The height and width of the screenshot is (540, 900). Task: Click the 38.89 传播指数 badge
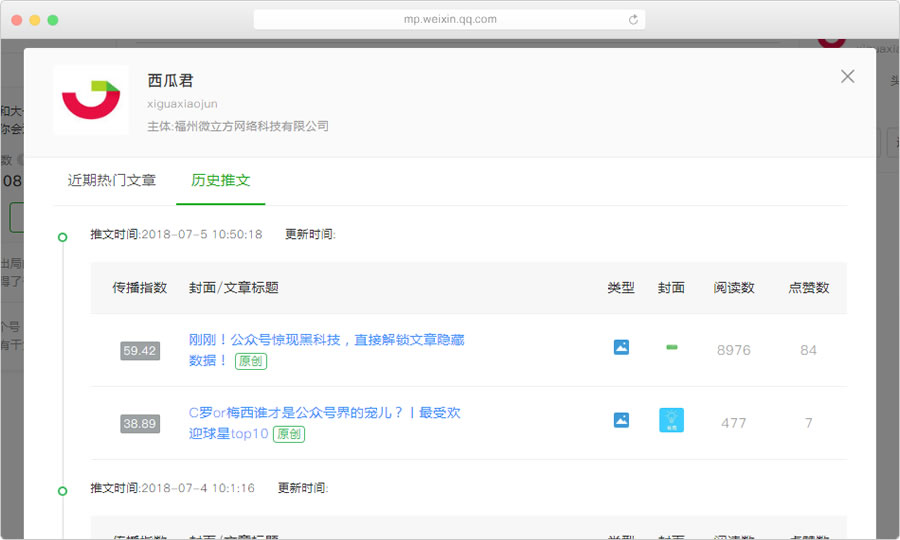(140, 424)
